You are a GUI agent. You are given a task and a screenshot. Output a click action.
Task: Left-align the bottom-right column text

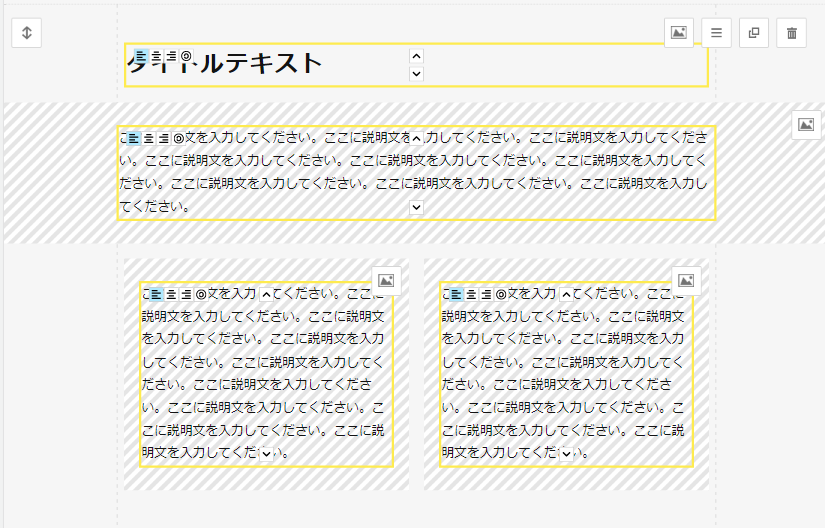[456, 294]
